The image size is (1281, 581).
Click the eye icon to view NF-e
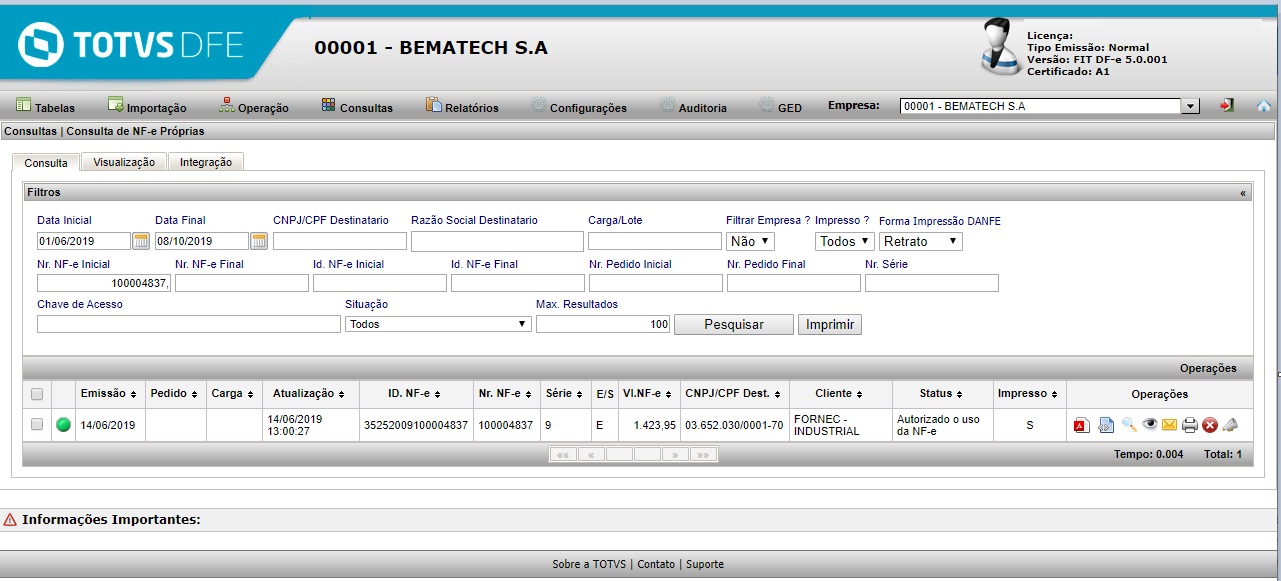[1150, 424]
